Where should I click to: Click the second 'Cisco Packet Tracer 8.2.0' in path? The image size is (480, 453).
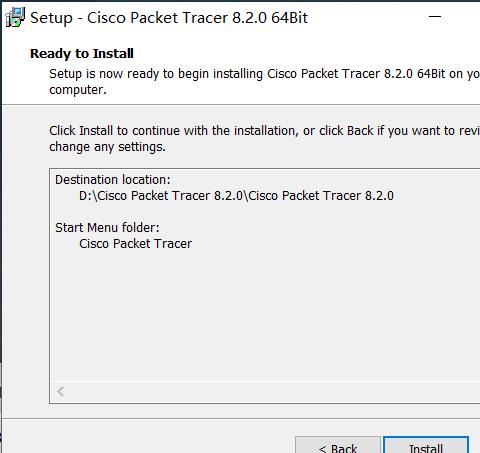click(321, 196)
